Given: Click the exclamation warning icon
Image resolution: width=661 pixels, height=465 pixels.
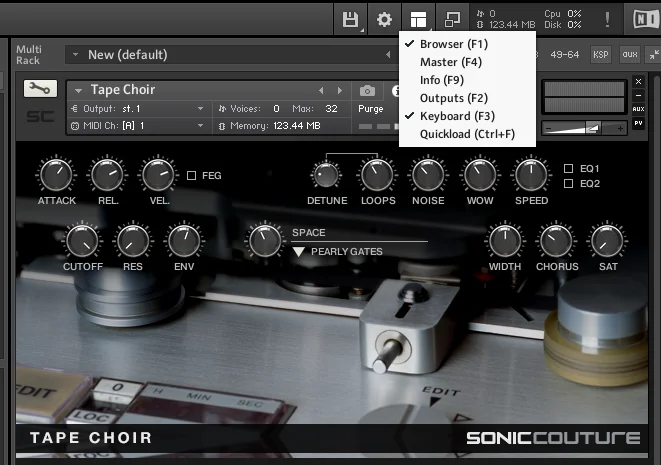Looking at the screenshot, I should pos(607,19).
